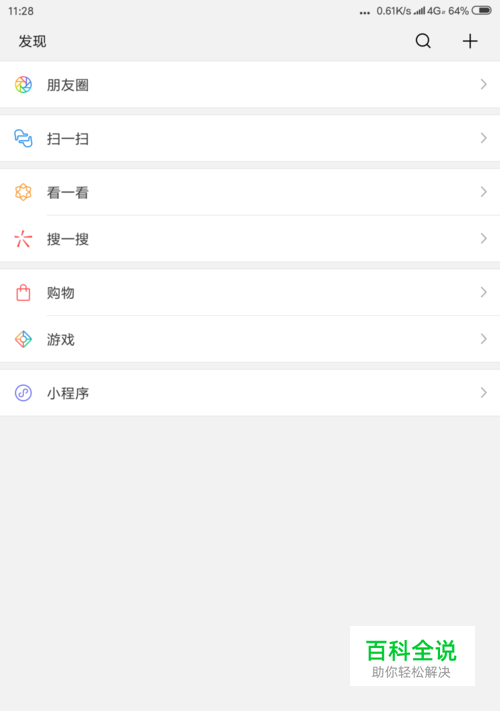Open the 朋友圈 chevron arrow
500x711 pixels.
point(484,84)
